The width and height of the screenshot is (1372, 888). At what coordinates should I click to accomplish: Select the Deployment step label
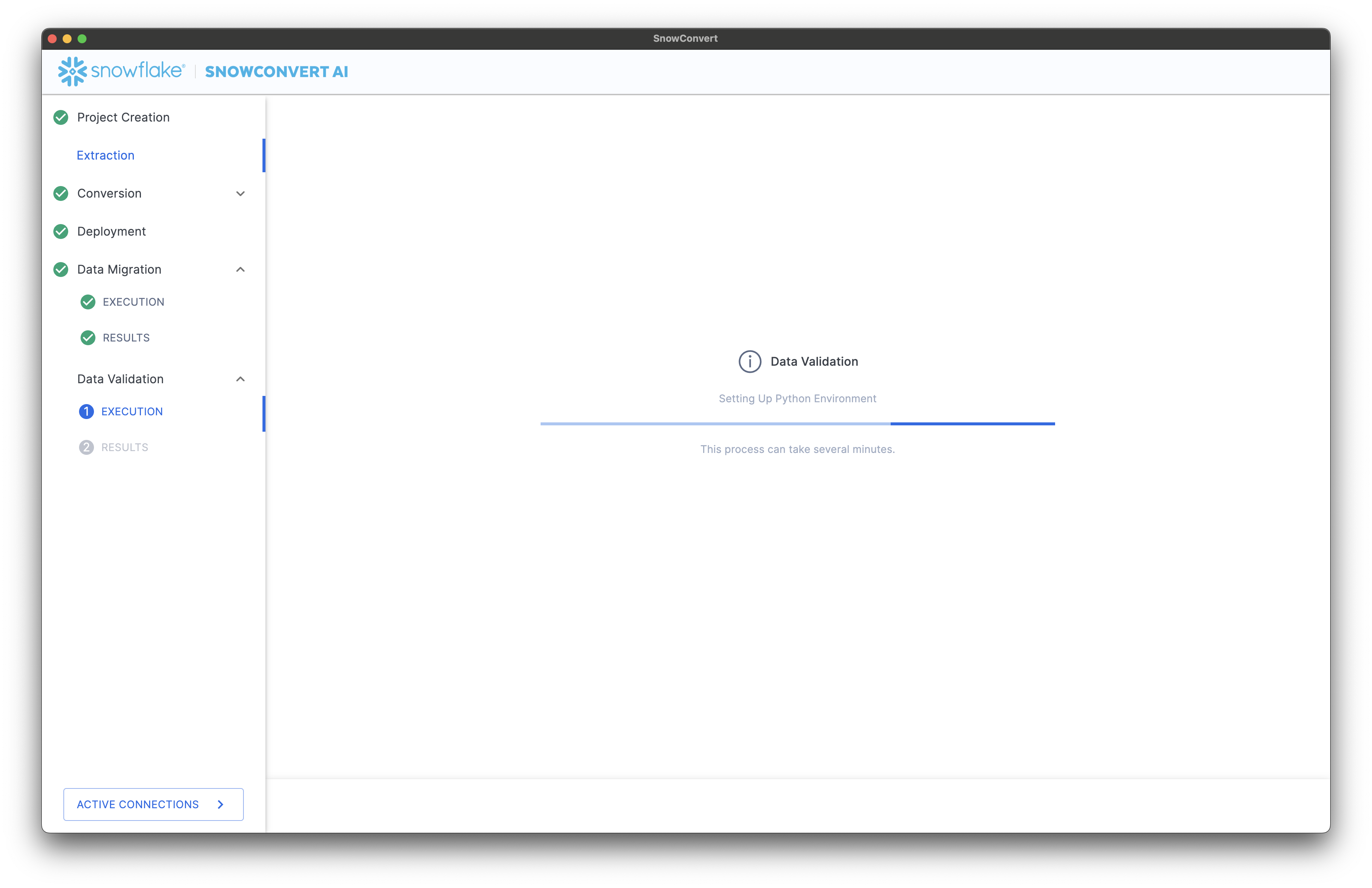point(111,232)
